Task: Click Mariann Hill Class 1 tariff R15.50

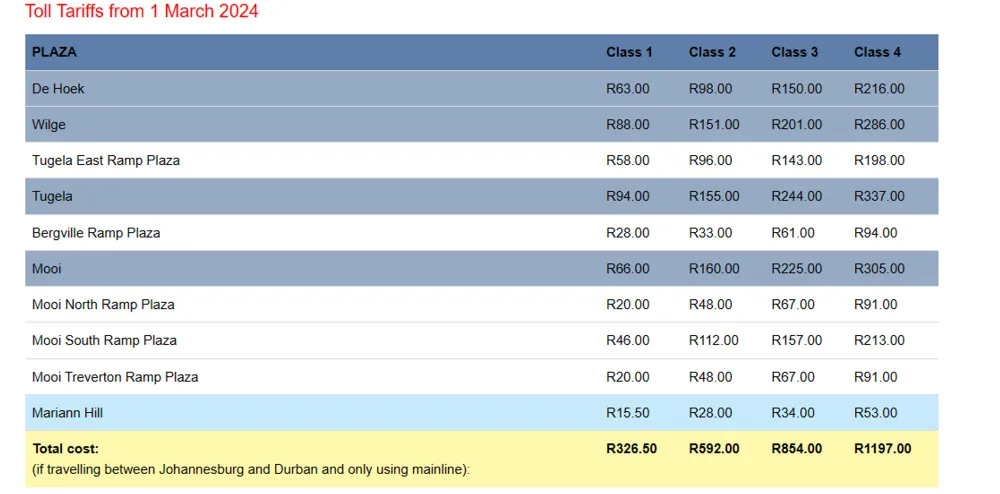Action: [628, 413]
